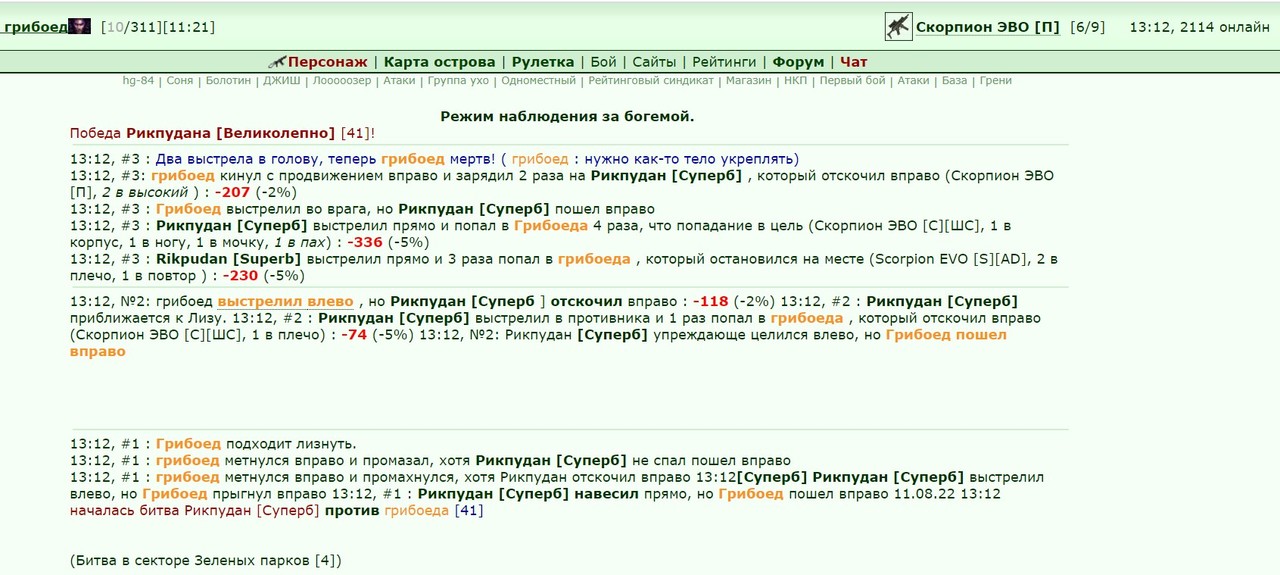
Task: Click the 13:12, 2114 онлайн status
Action: click(1199, 27)
